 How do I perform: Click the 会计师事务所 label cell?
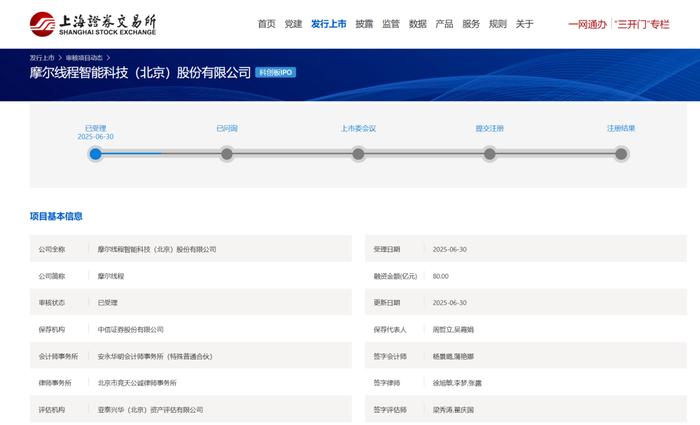[58, 356]
